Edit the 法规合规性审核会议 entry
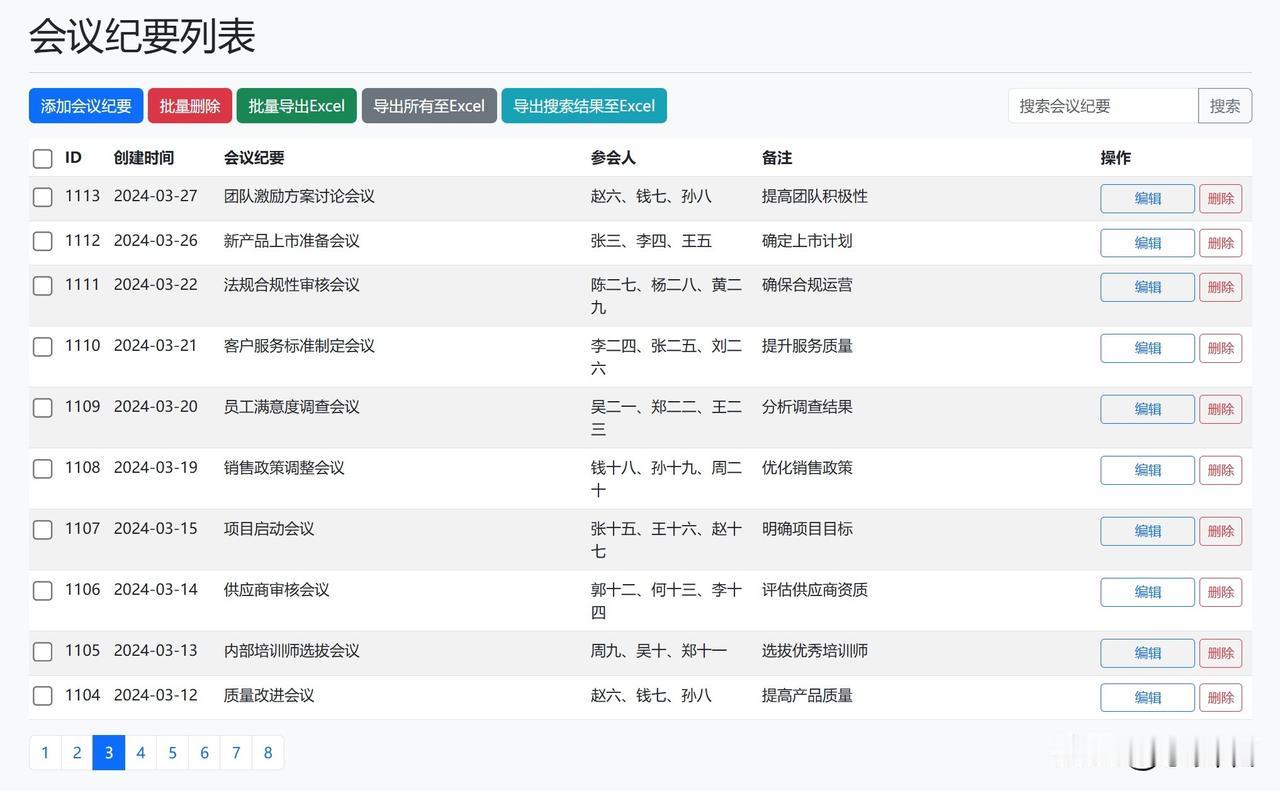This screenshot has height=791, width=1280. 1147,287
